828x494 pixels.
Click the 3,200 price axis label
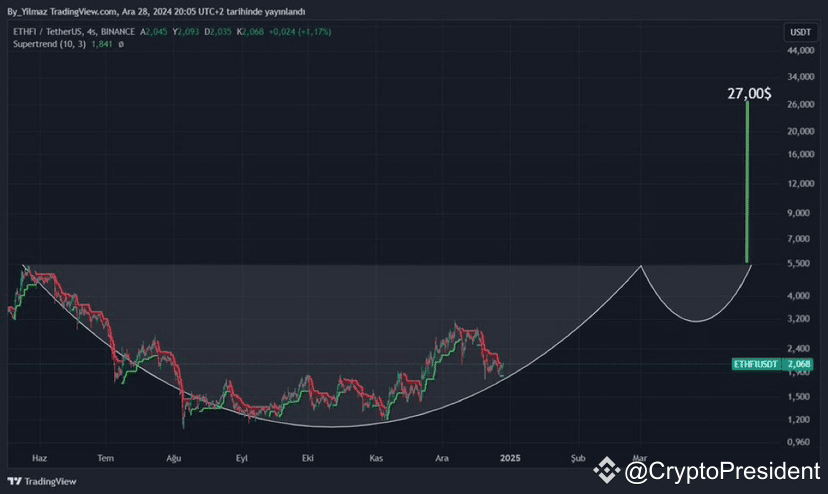[x=798, y=319]
